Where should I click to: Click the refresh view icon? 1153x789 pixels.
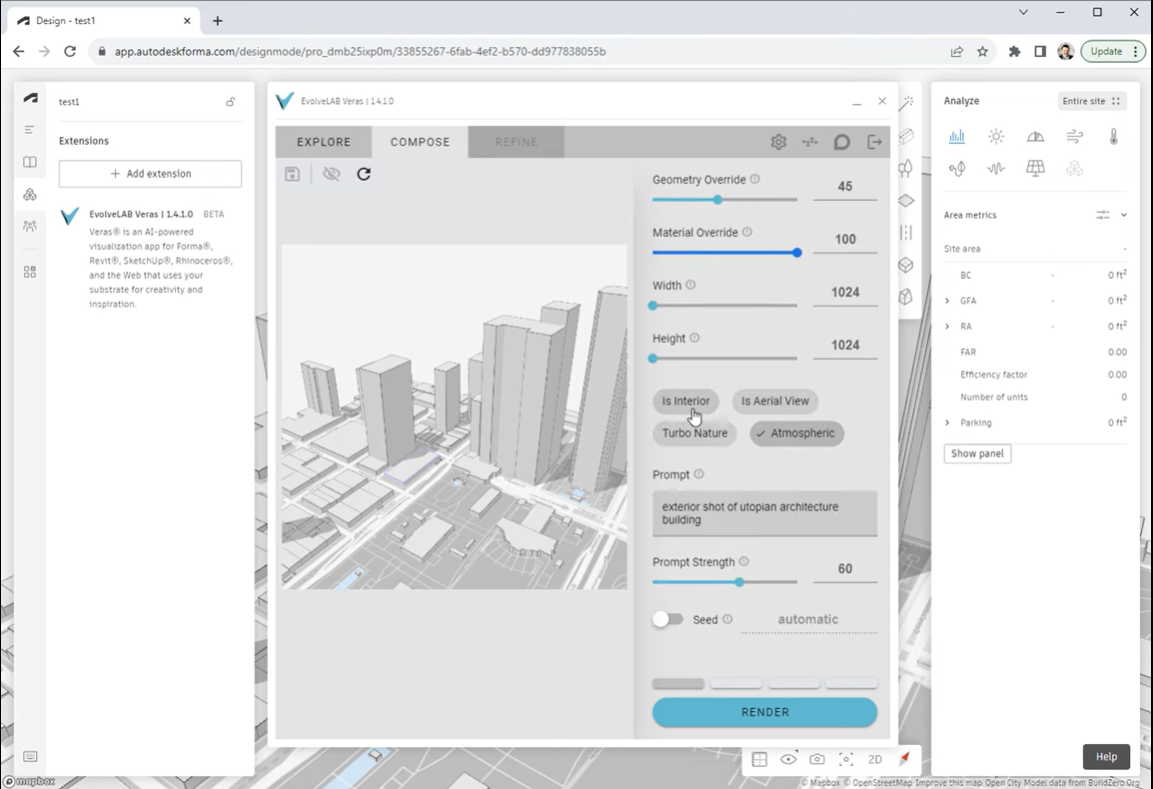pos(364,174)
